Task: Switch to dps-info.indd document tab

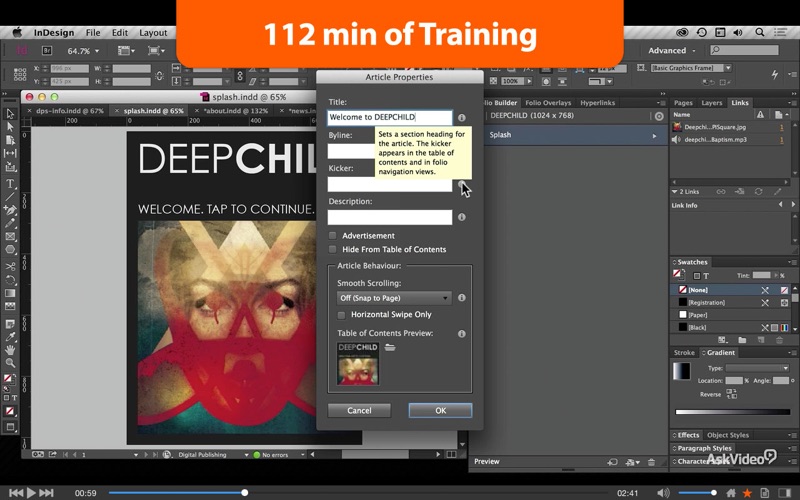Action: 70,111
